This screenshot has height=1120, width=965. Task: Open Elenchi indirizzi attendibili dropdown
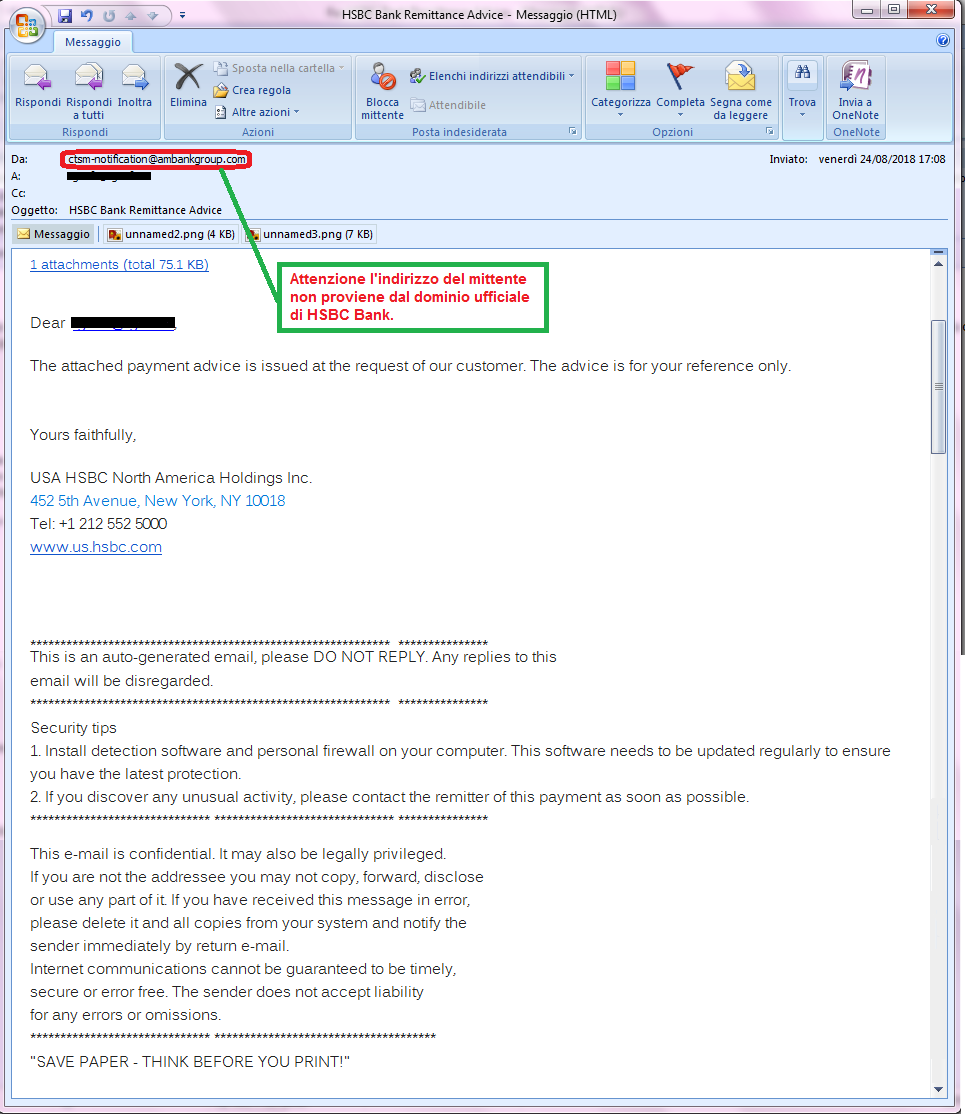(492, 76)
